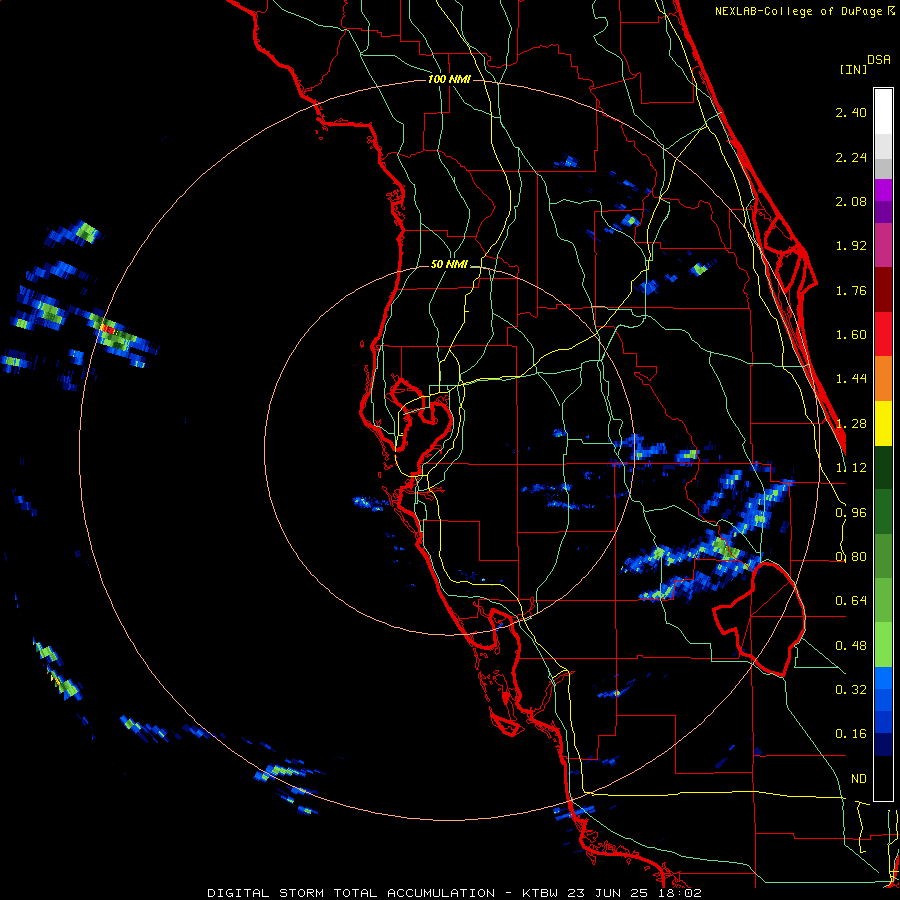Select the 1.76 scale value
The height and width of the screenshot is (900, 900).
coord(851,290)
